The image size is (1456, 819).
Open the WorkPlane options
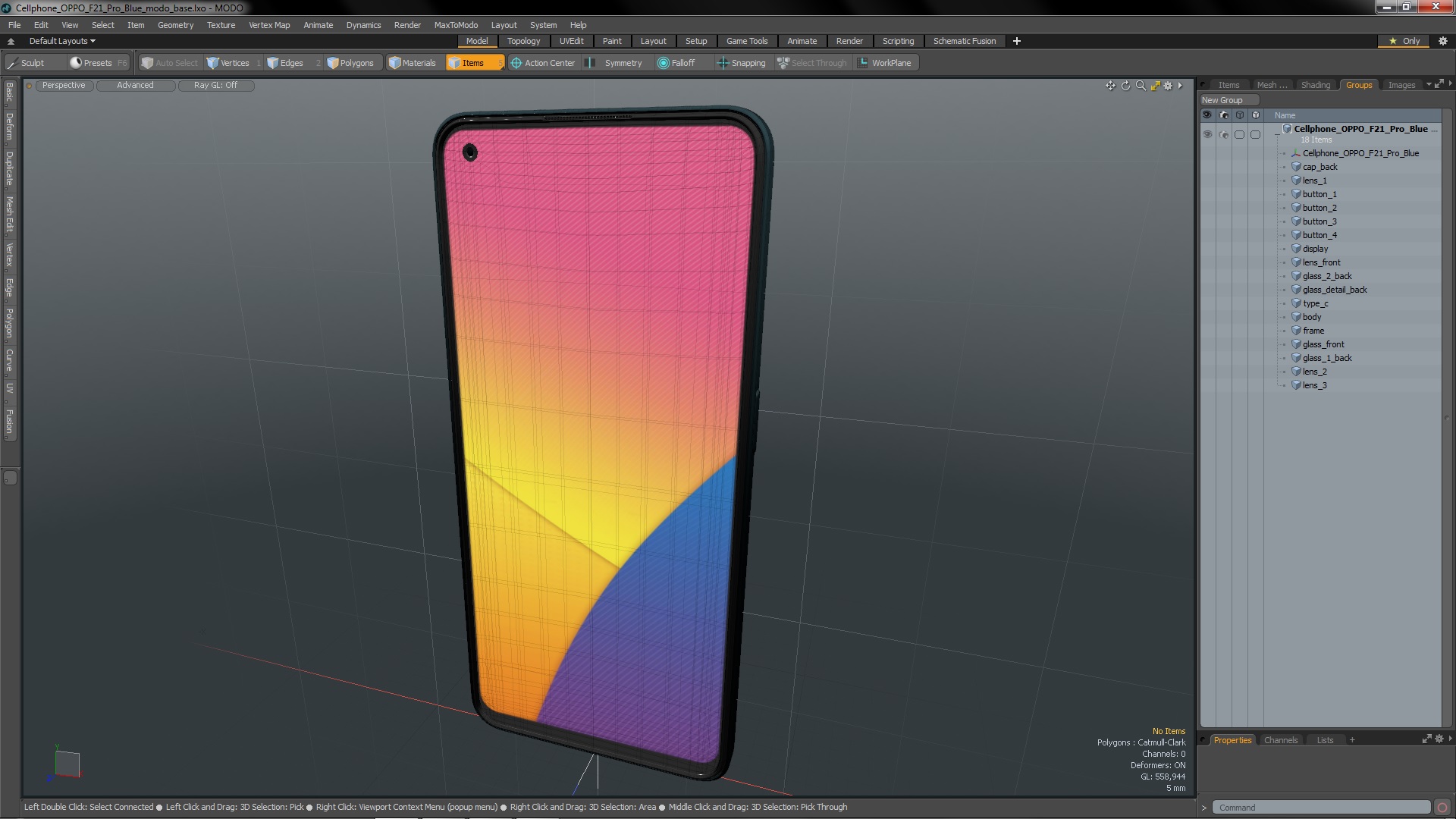pyautogui.click(x=885, y=63)
